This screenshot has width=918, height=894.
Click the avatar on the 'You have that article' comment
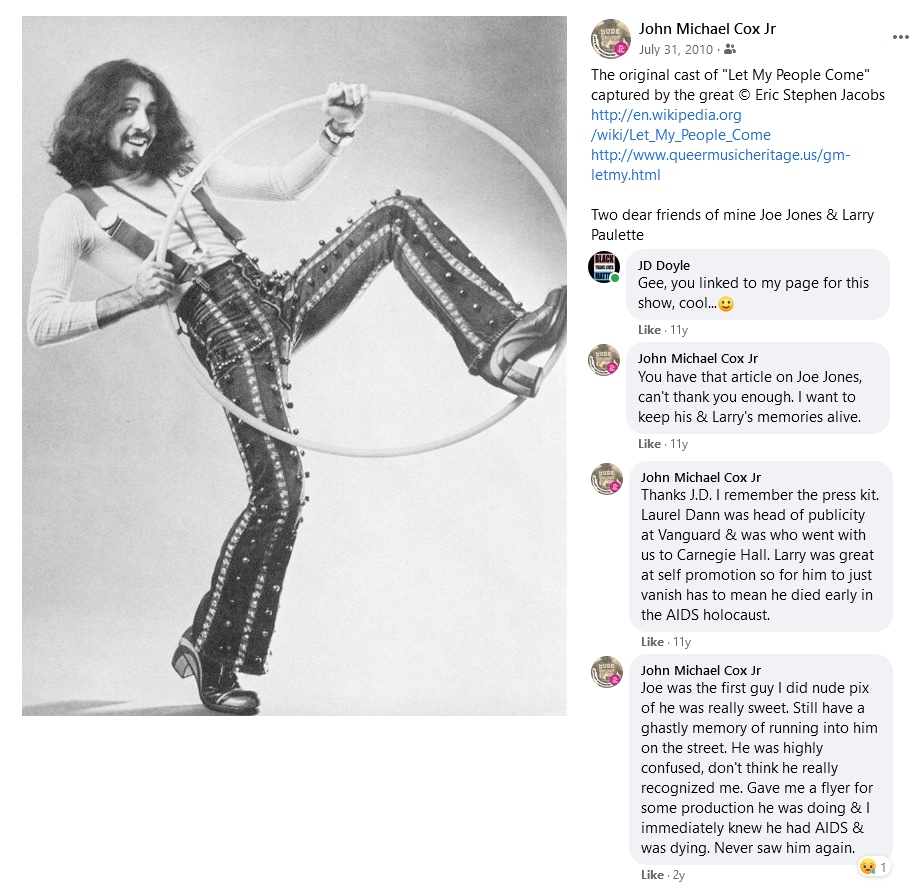point(604,360)
